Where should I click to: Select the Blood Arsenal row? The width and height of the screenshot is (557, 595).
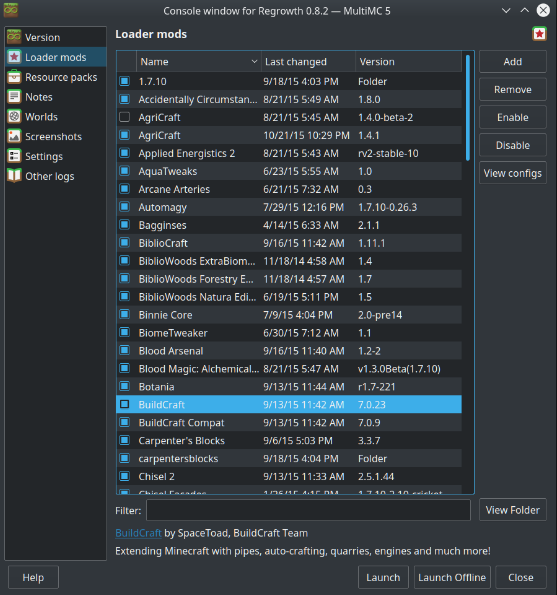289,351
